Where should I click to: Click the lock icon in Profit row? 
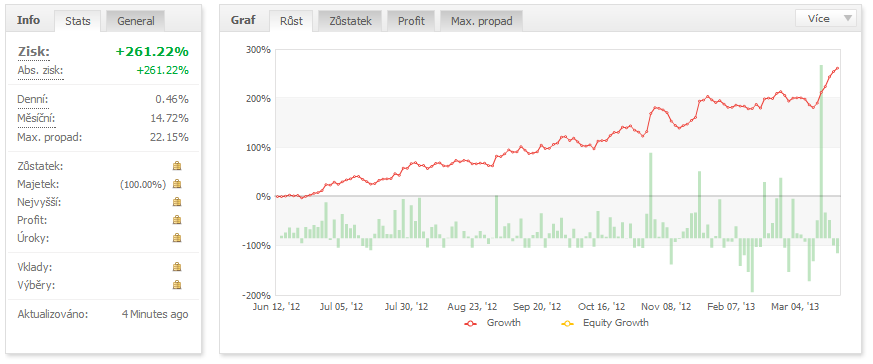click(177, 220)
